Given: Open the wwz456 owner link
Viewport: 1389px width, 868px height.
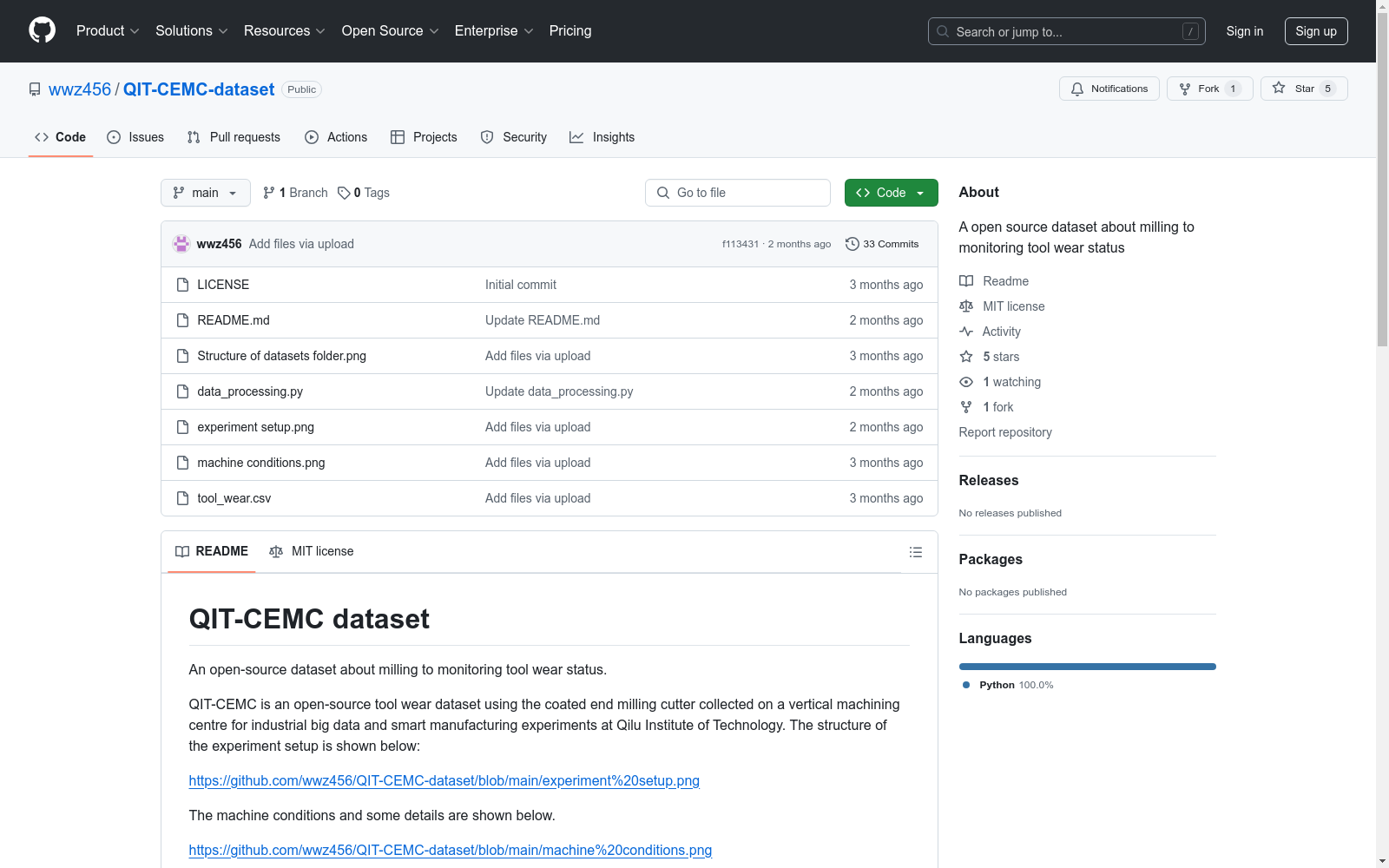Looking at the screenshot, I should 80,89.
